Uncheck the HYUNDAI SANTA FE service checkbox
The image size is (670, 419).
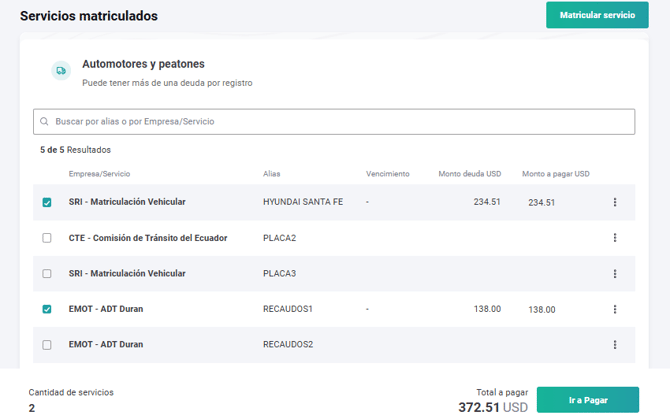(x=47, y=202)
